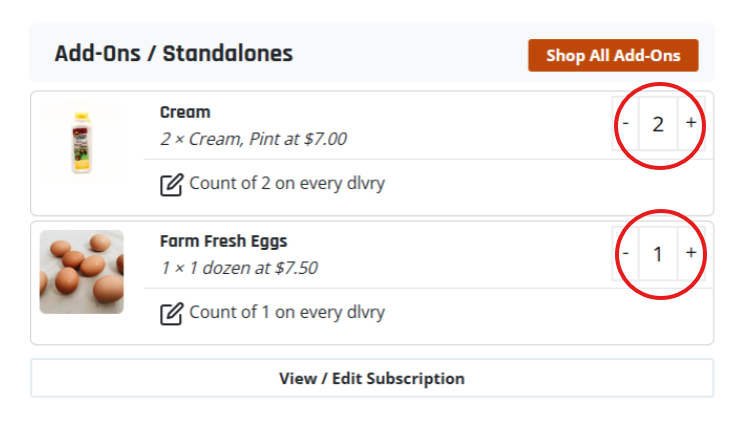Increase the Cream quantity with plus
This screenshot has width=751, height=422.
tap(691, 123)
